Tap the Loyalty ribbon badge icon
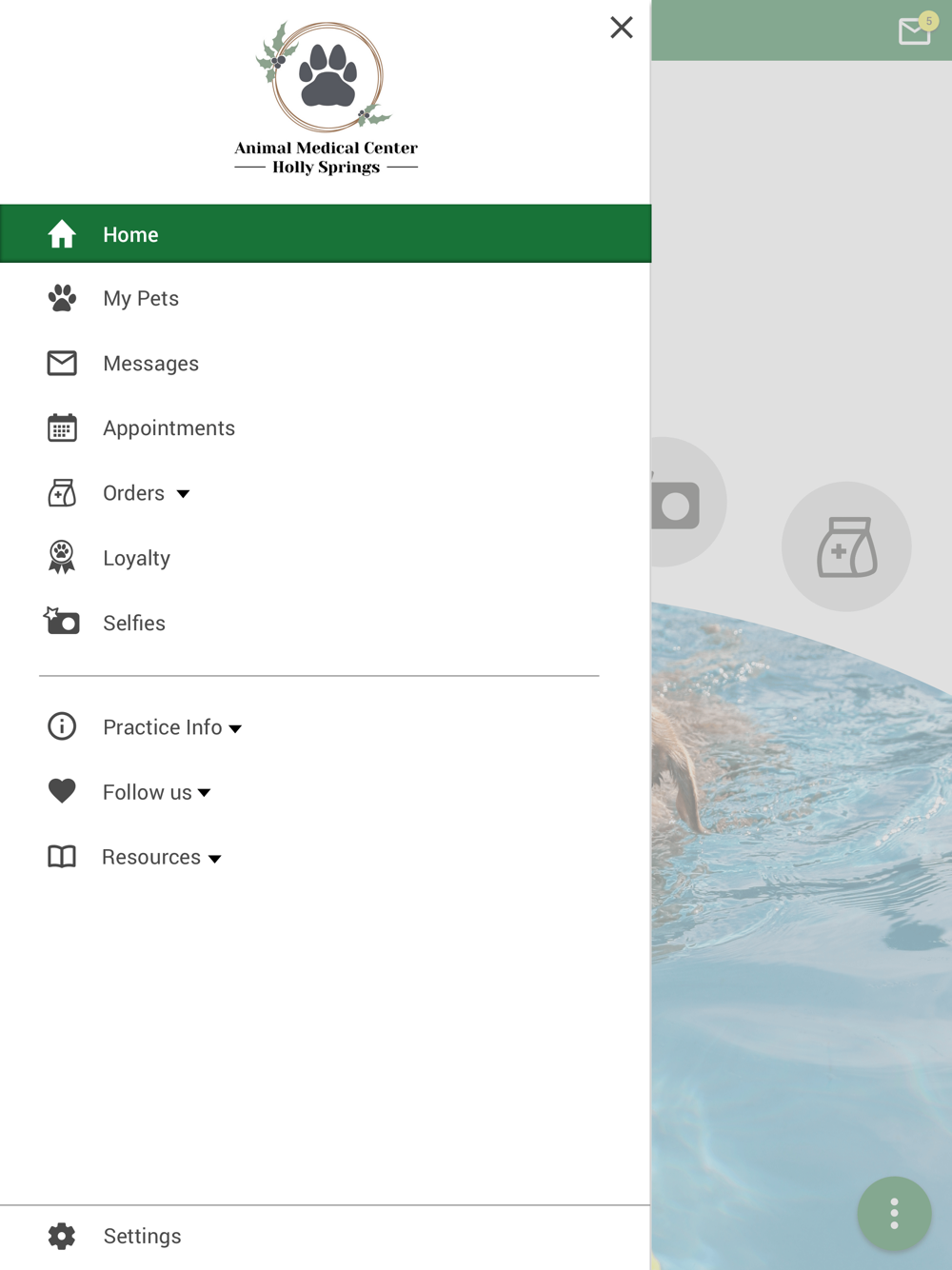952x1270 pixels. click(x=62, y=557)
